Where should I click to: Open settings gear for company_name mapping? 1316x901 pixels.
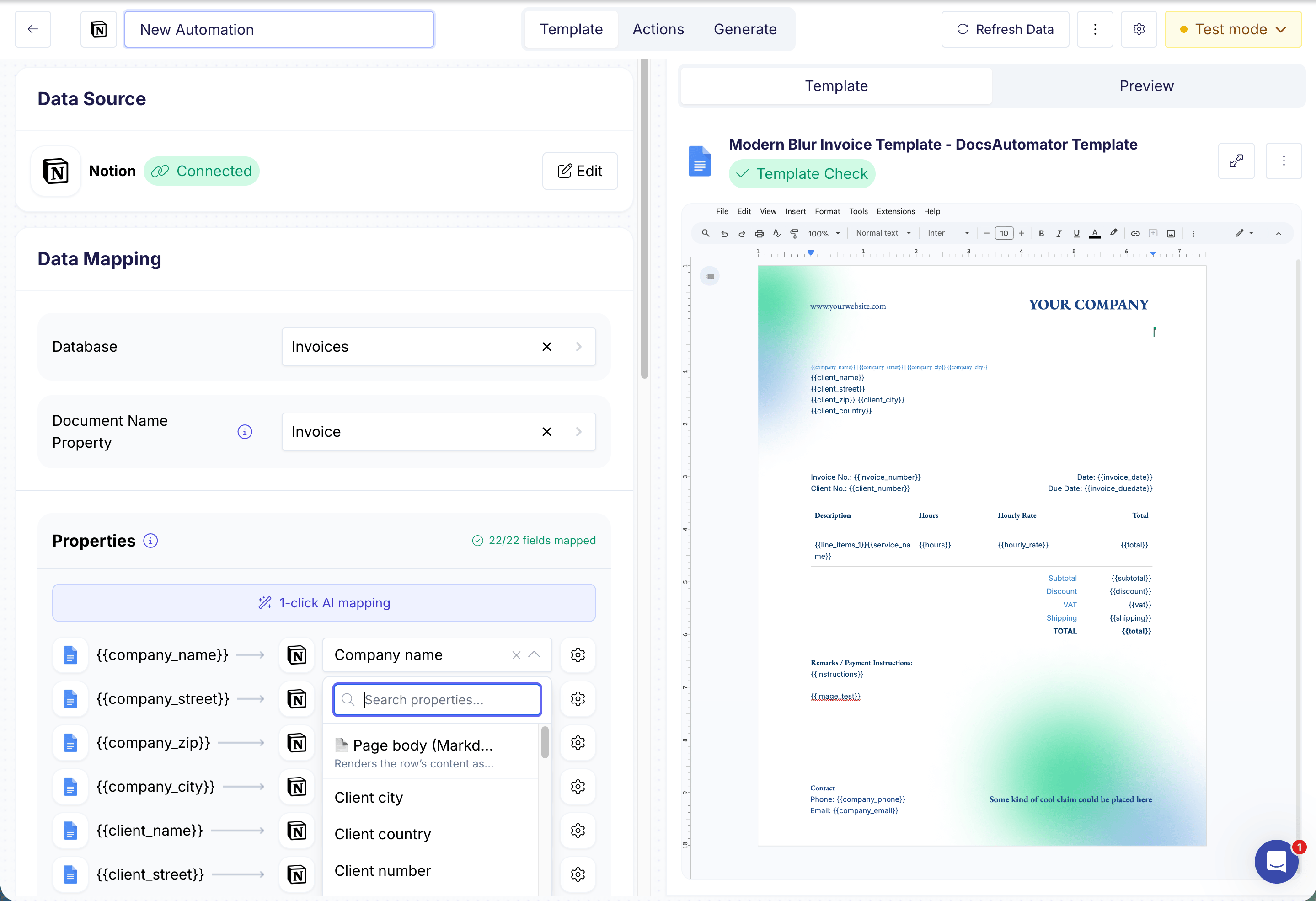tap(578, 654)
